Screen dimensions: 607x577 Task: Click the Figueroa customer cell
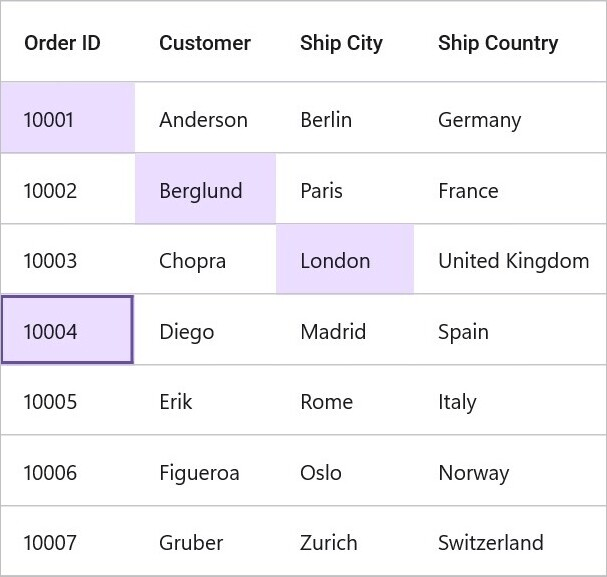point(206,470)
